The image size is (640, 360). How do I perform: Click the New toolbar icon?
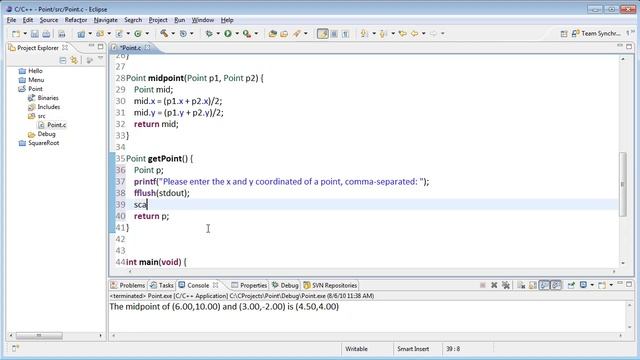coord(16,34)
